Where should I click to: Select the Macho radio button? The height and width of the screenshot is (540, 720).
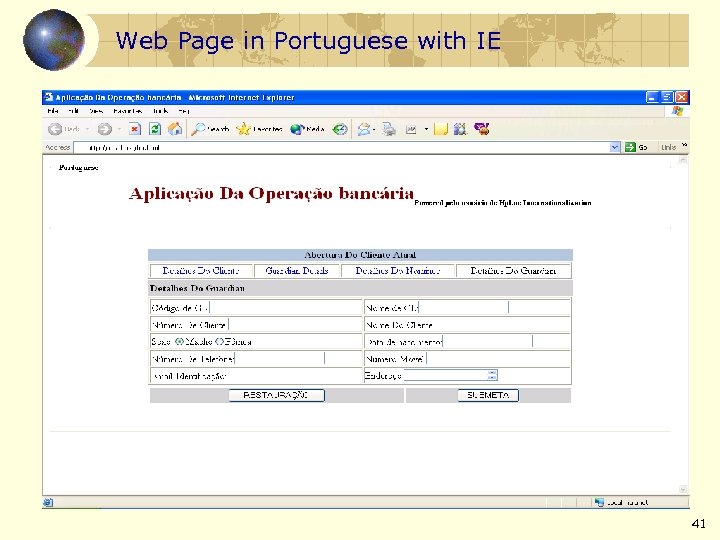(180, 341)
